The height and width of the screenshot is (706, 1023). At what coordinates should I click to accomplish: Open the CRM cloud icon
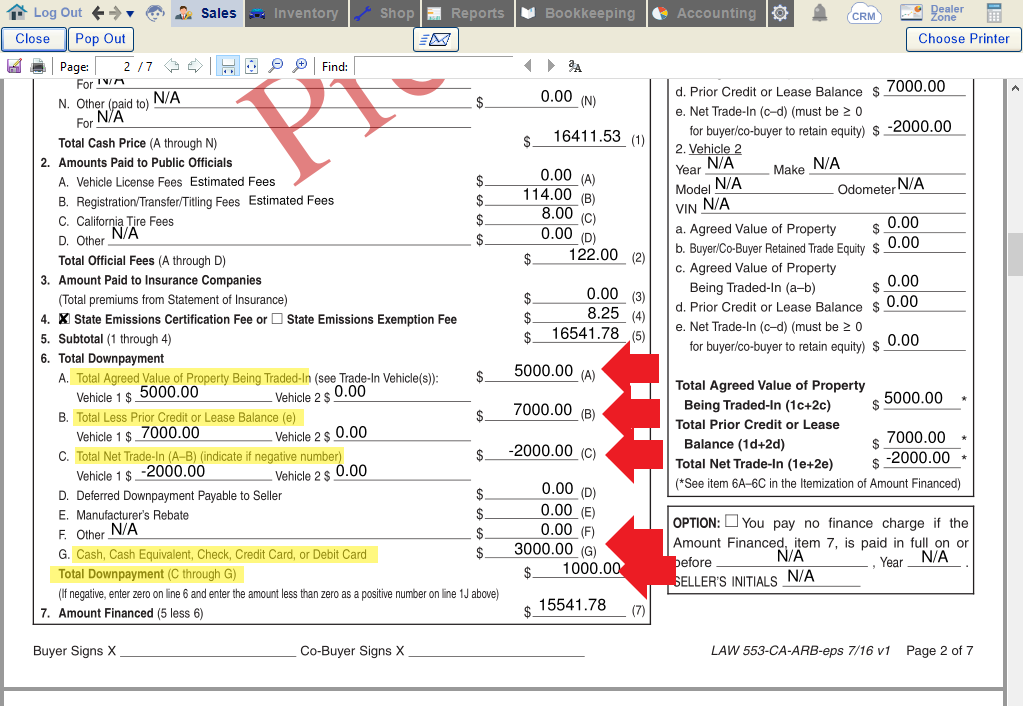point(864,14)
